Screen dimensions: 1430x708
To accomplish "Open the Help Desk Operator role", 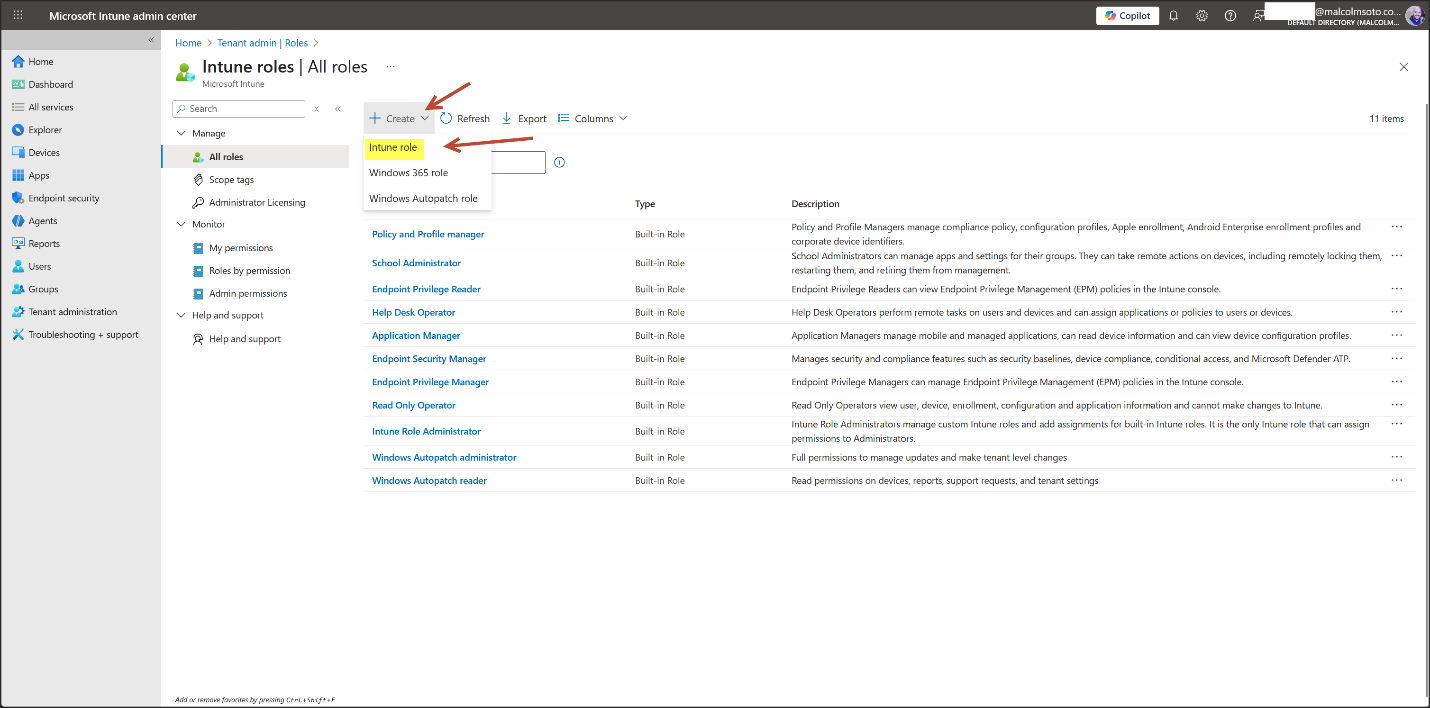I will coord(413,312).
